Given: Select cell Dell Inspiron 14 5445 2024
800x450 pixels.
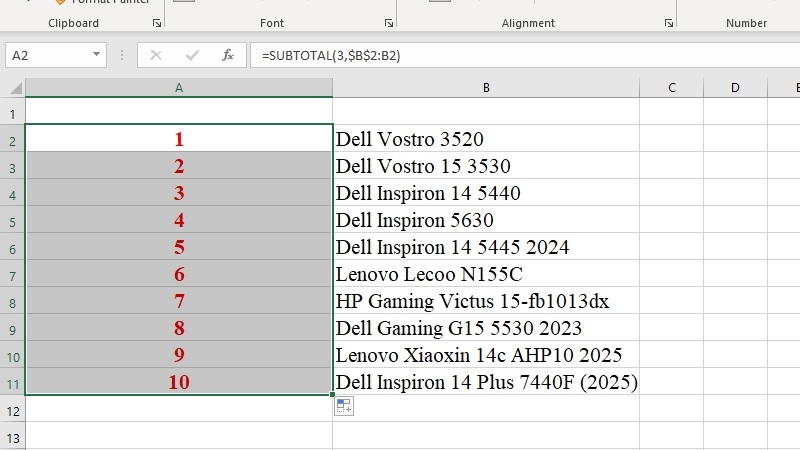Looking at the screenshot, I should point(486,246).
